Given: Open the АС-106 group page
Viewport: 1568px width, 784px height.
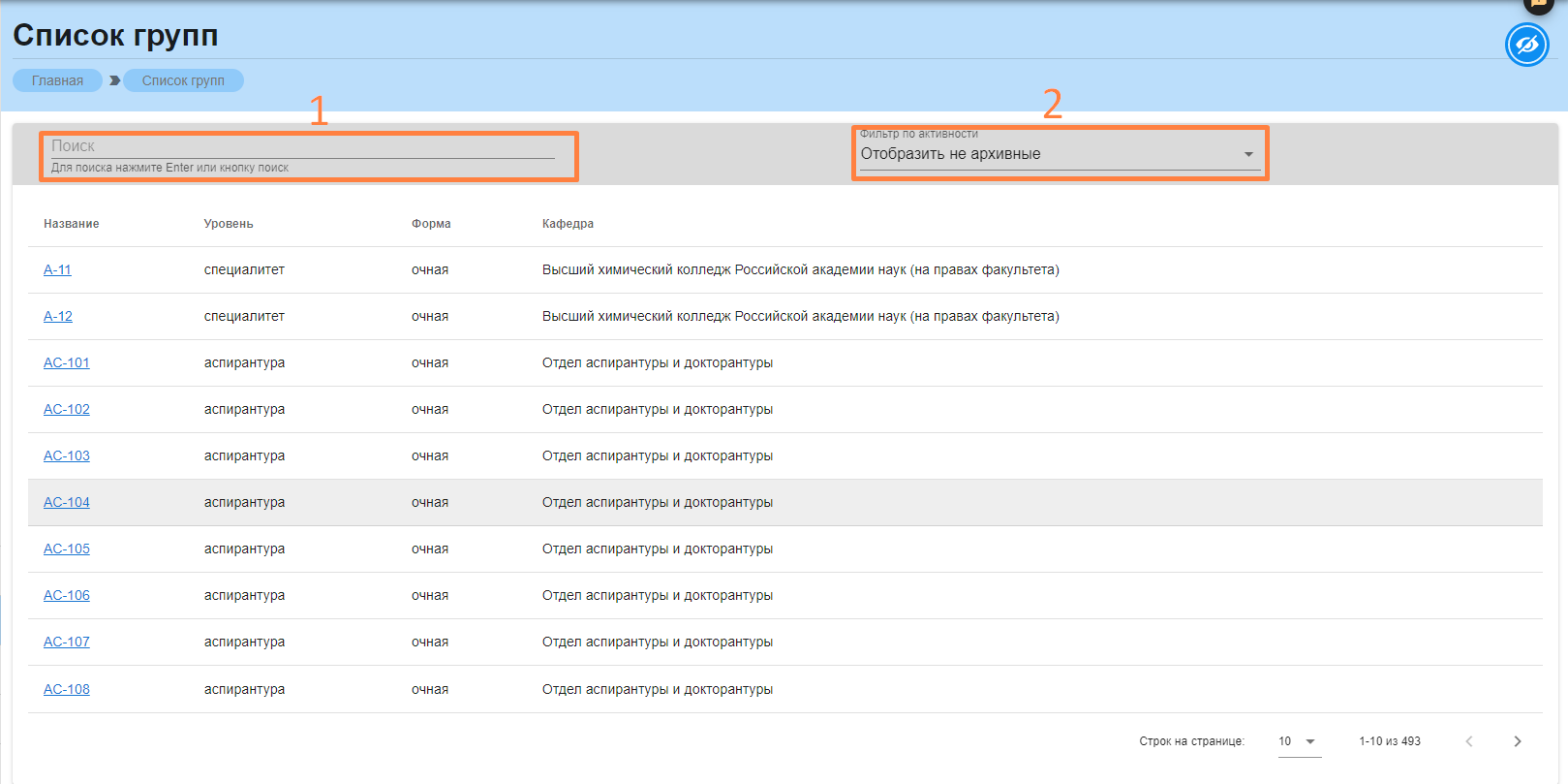Looking at the screenshot, I should click(x=67, y=596).
